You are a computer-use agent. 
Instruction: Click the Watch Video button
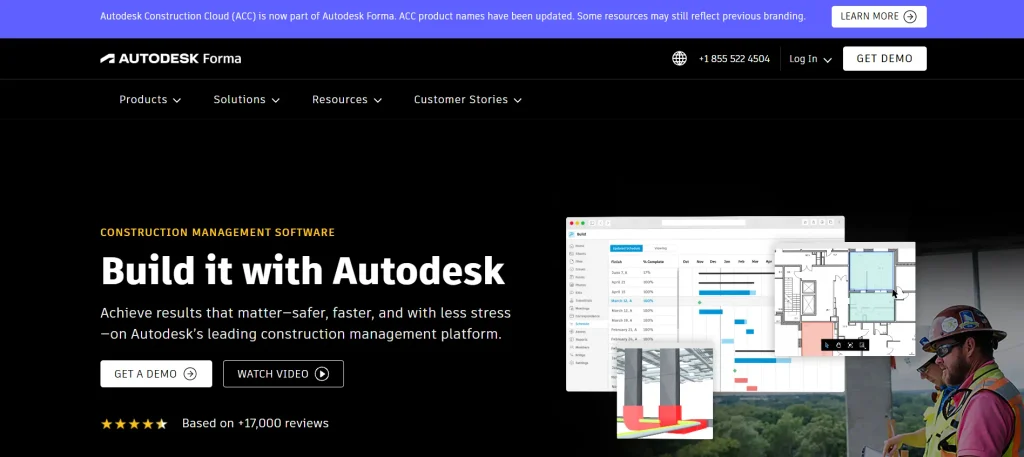(283, 374)
